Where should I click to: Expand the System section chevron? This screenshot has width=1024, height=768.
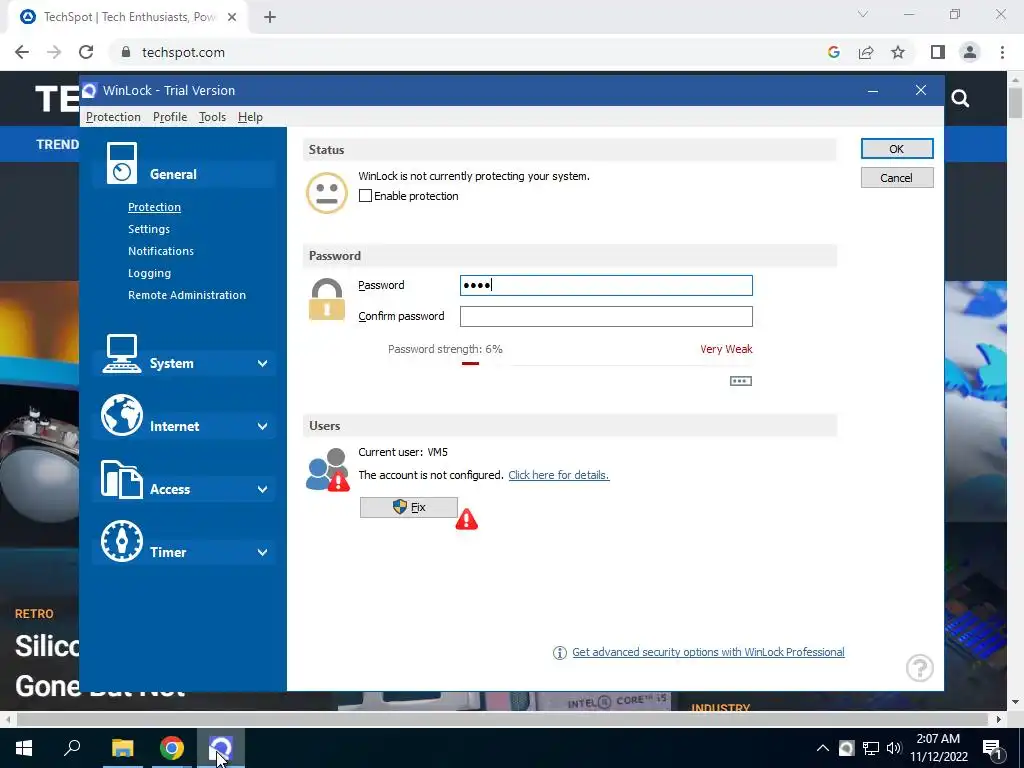tap(263, 364)
